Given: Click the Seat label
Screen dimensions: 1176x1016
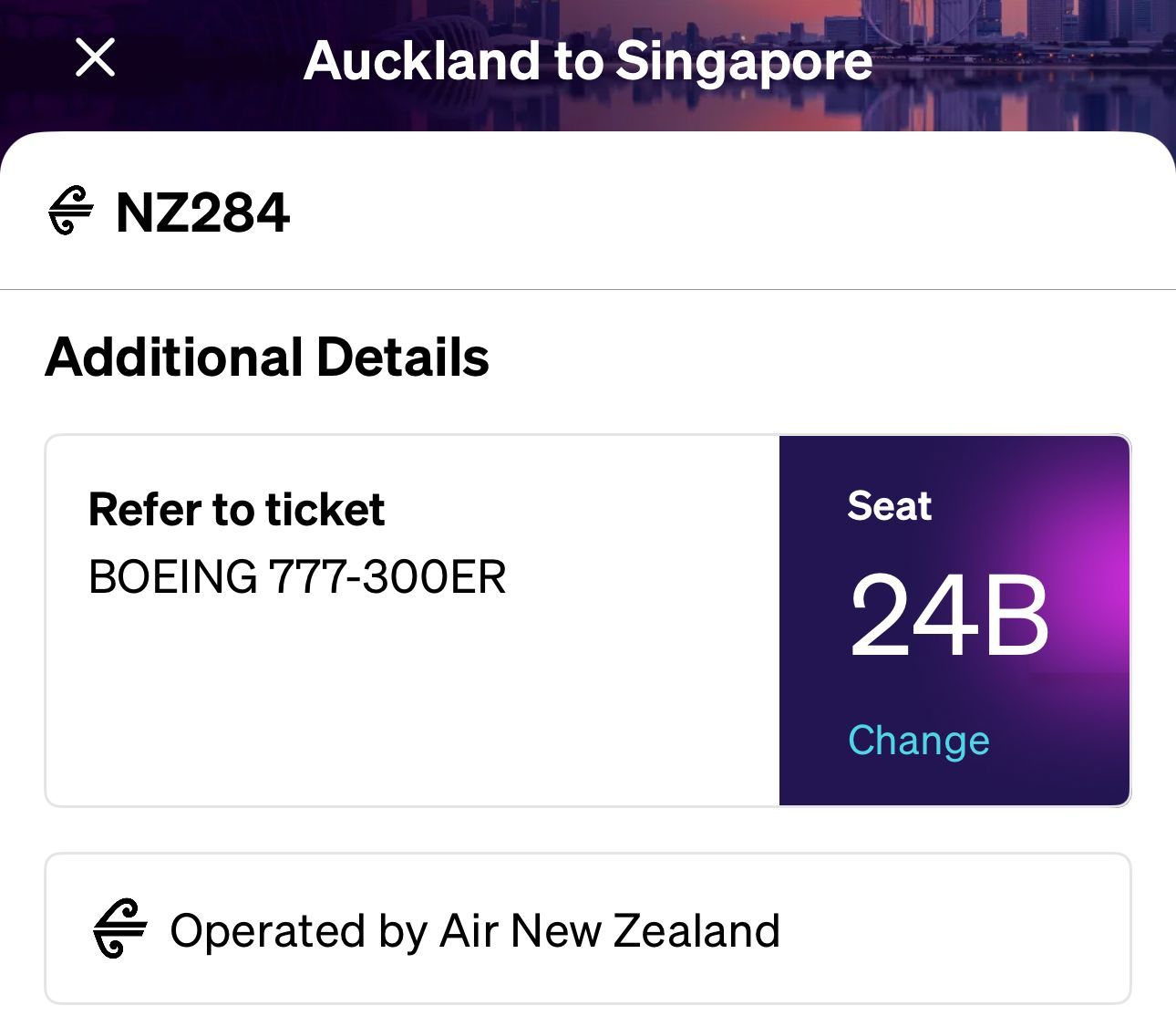Looking at the screenshot, I should [889, 506].
